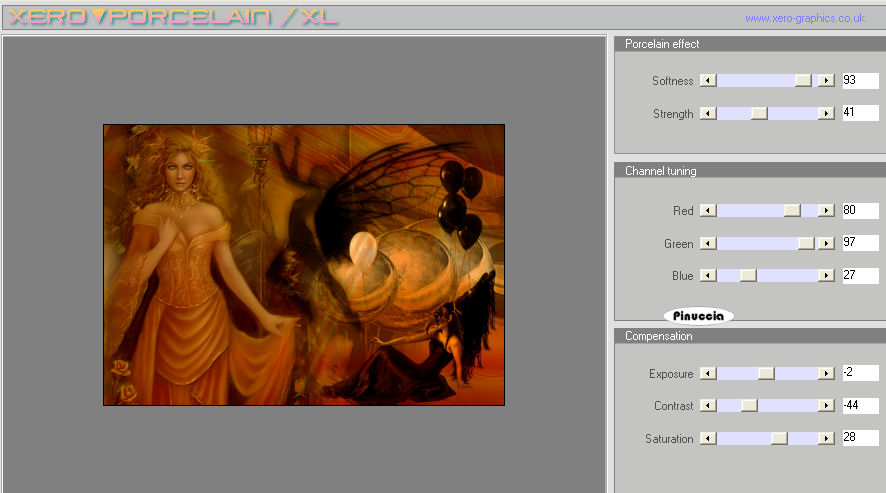This screenshot has width=886, height=493.
Task: Click the Contrast slider handle
Action: point(749,405)
